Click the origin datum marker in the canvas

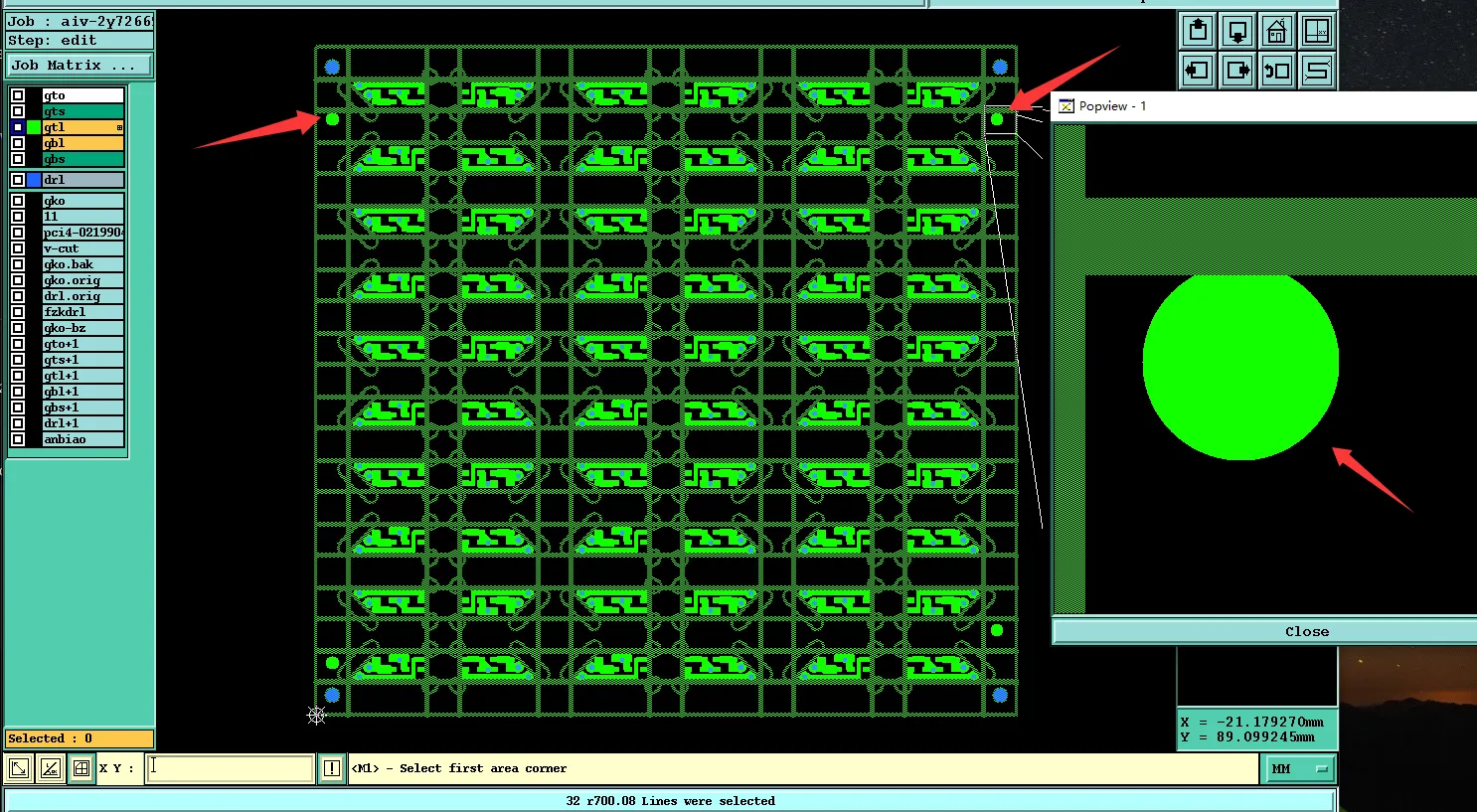coord(316,715)
